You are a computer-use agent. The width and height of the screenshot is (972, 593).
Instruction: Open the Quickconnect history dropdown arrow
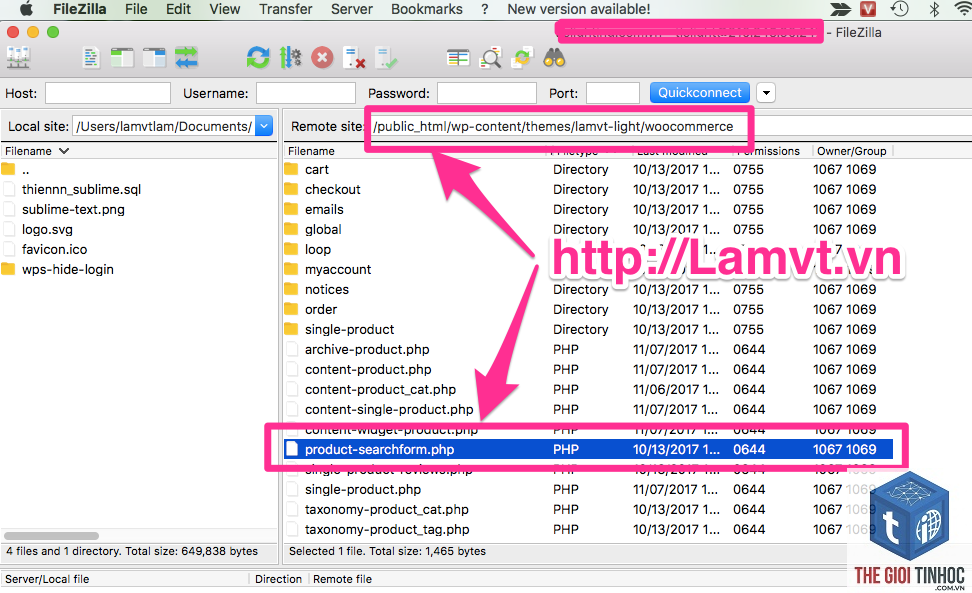click(x=766, y=93)
